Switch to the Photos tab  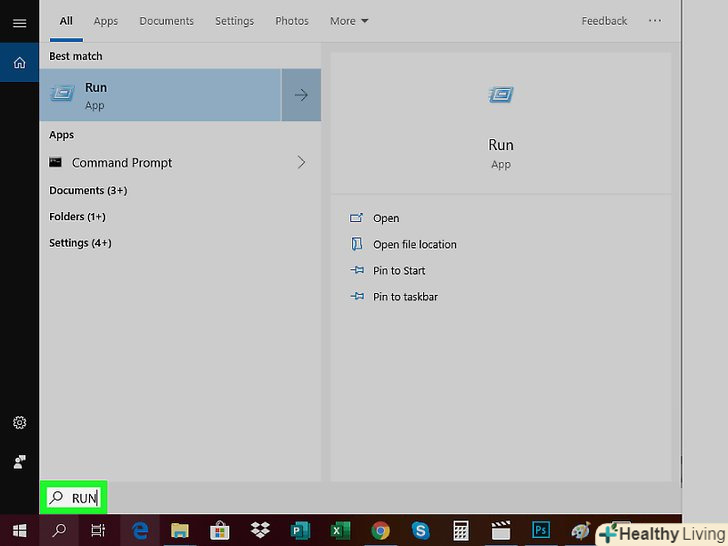click(292, 21)
